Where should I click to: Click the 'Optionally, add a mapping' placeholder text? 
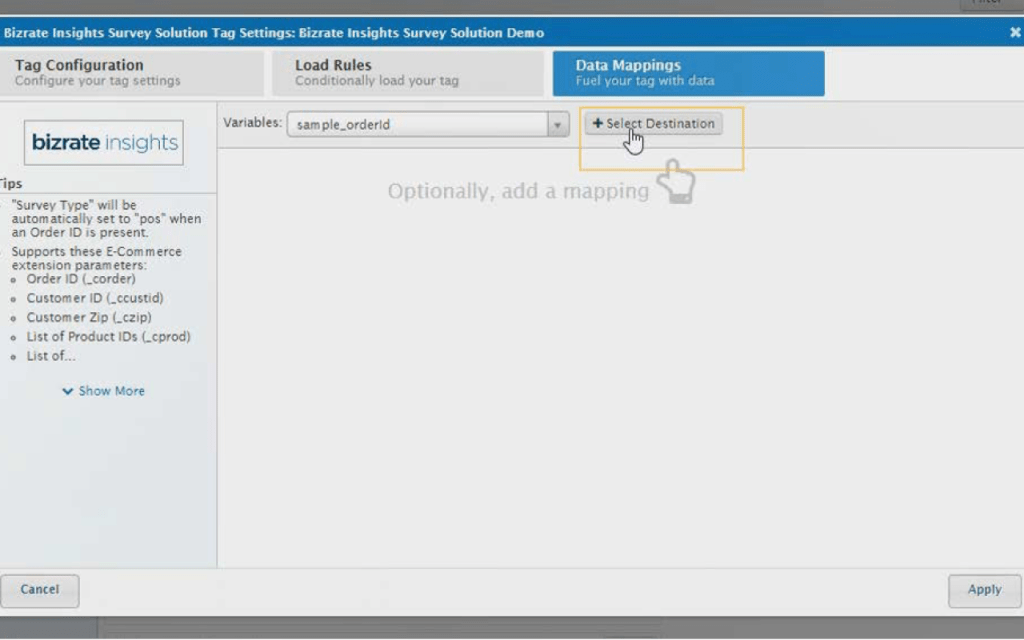click(518, 191)
